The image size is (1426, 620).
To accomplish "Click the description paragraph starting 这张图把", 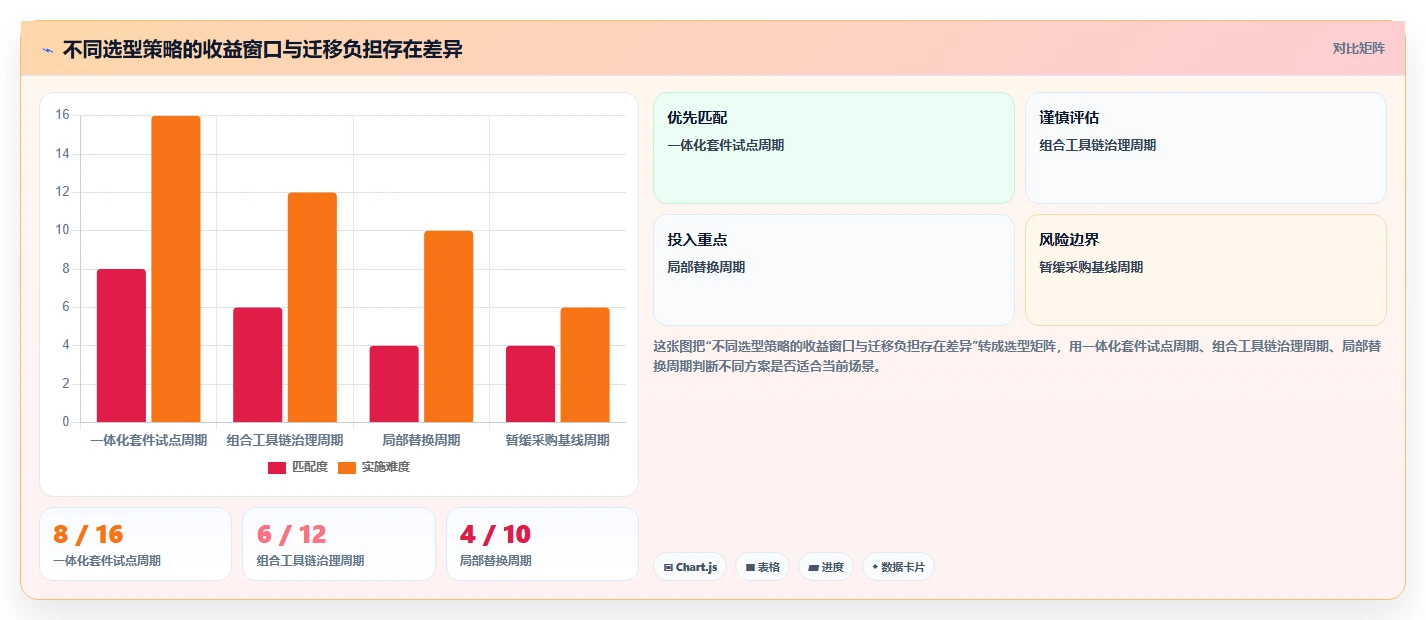I will tap(1018, 356).
